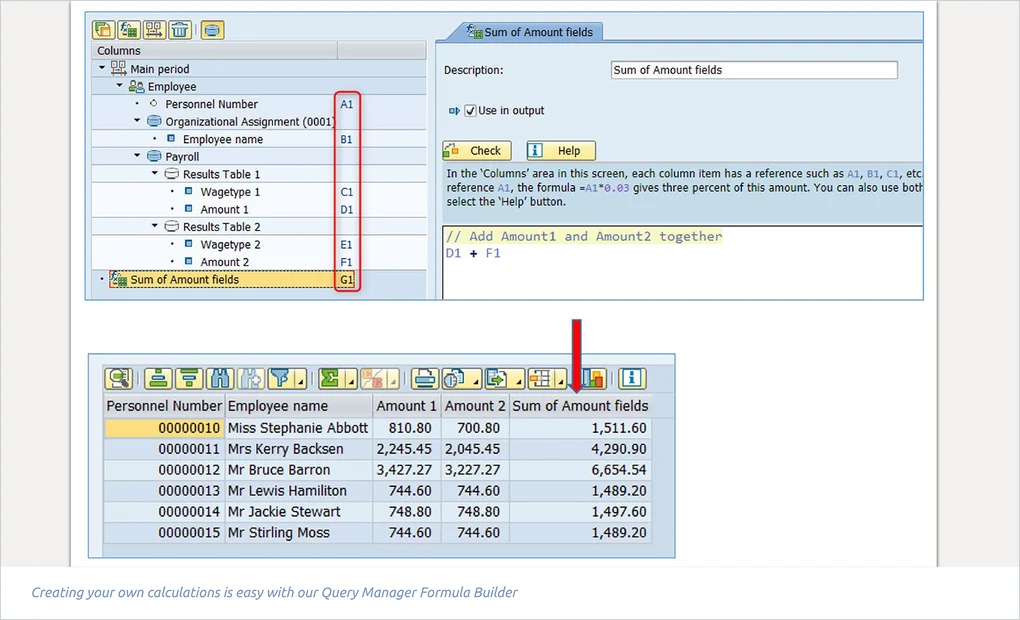Collapse the Main period tree node
The image size is (1020, 620).
click(102, 69)
